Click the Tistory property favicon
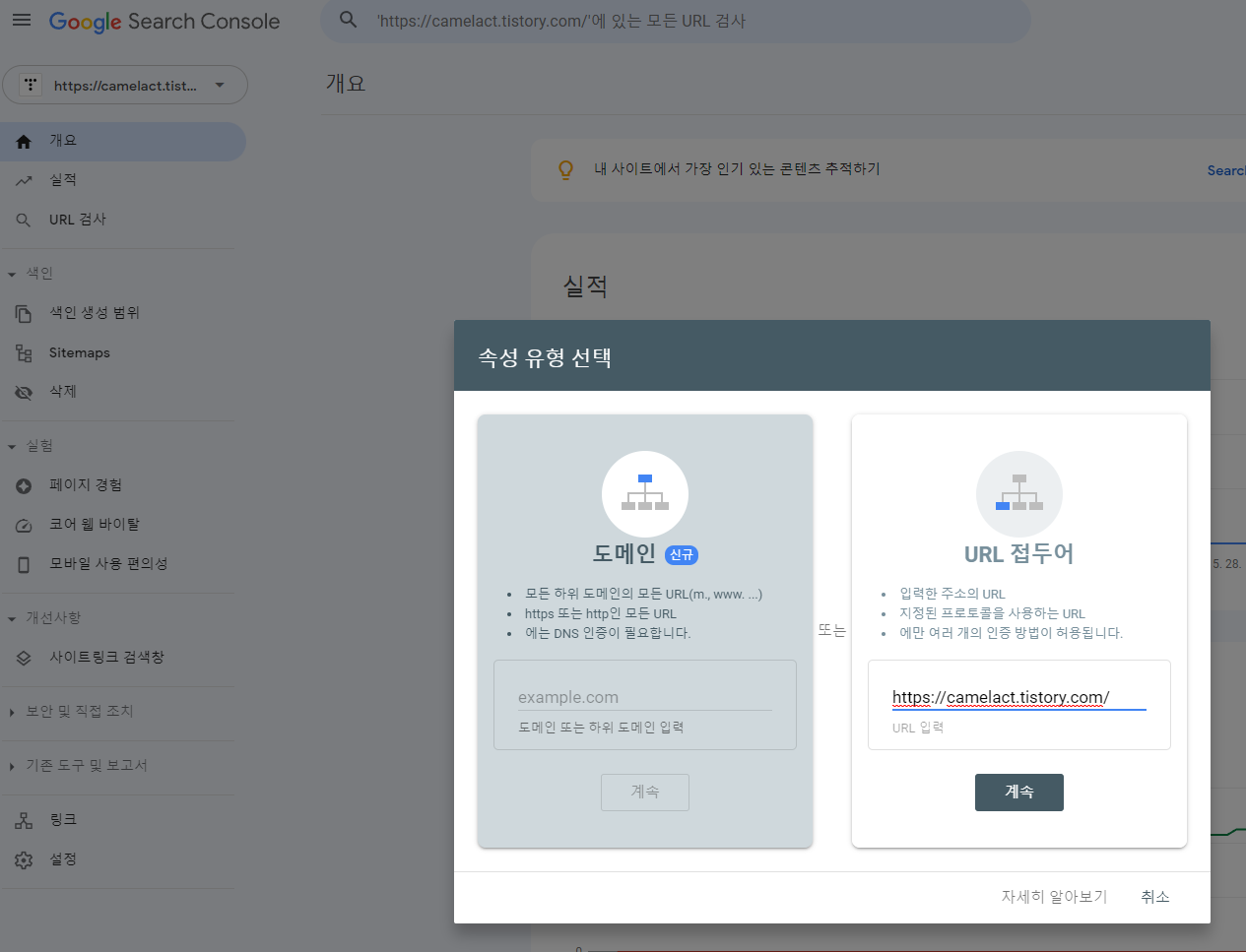Viewport: 1246px width, 952px height. [x=31, y=86]
